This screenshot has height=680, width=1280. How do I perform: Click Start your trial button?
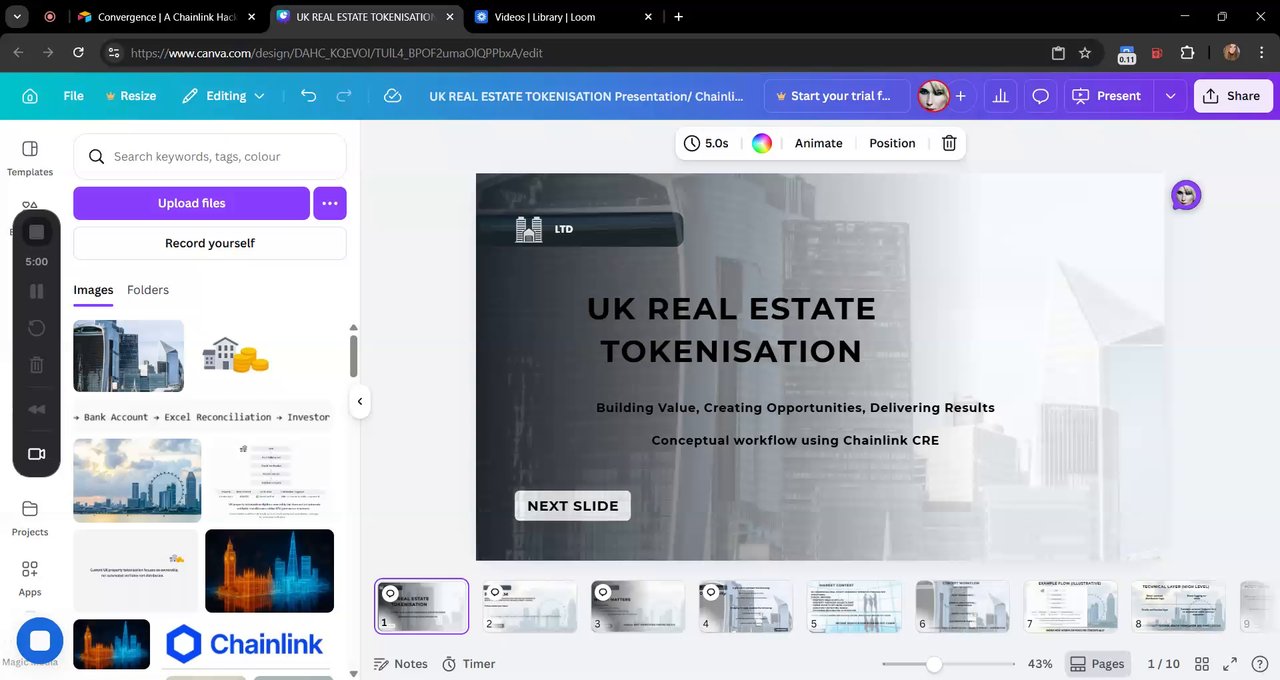click(837, 96)
